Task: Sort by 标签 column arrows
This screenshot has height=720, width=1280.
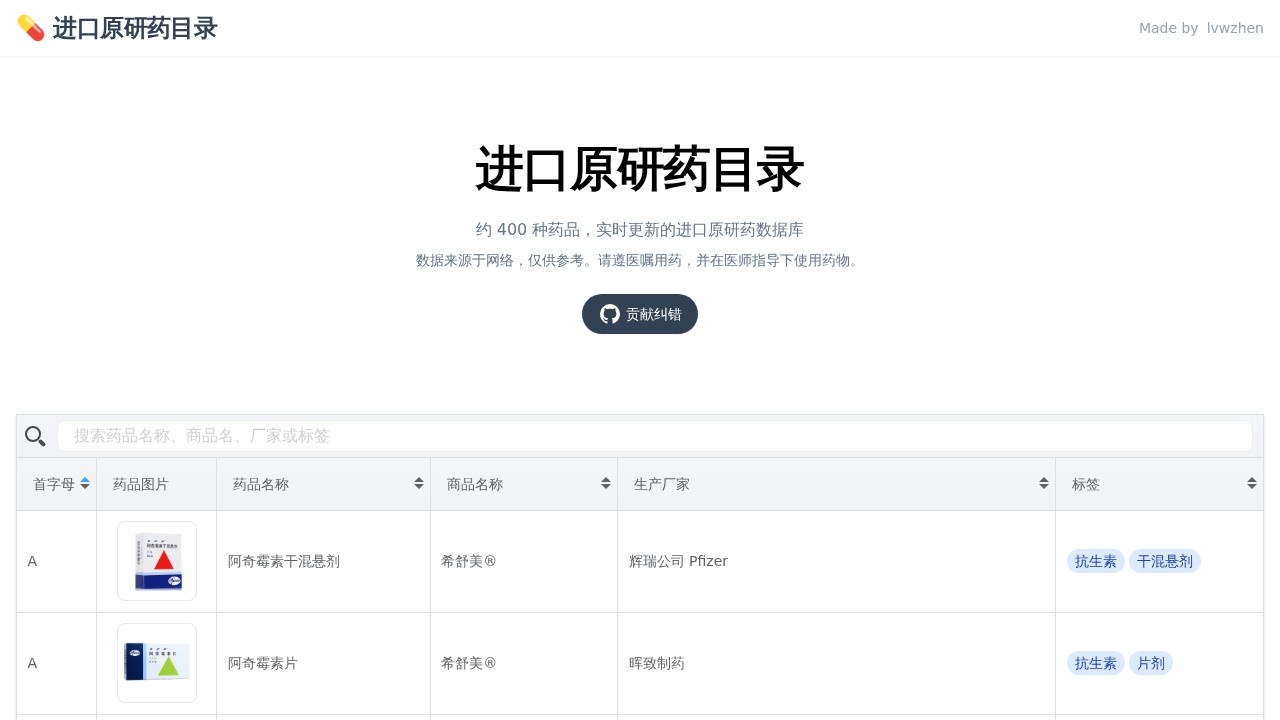Action: 1252,483
